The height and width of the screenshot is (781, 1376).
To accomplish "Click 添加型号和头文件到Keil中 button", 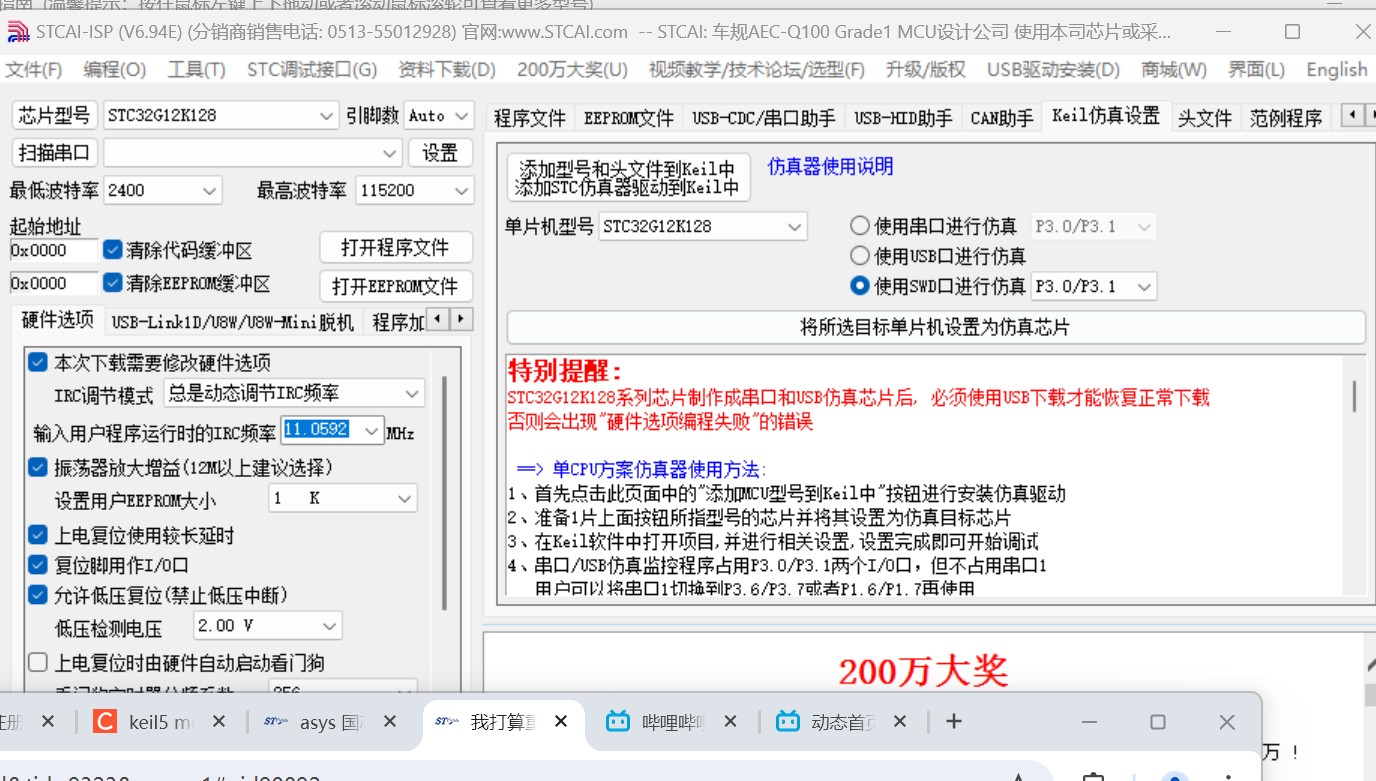I will [628, 177].
